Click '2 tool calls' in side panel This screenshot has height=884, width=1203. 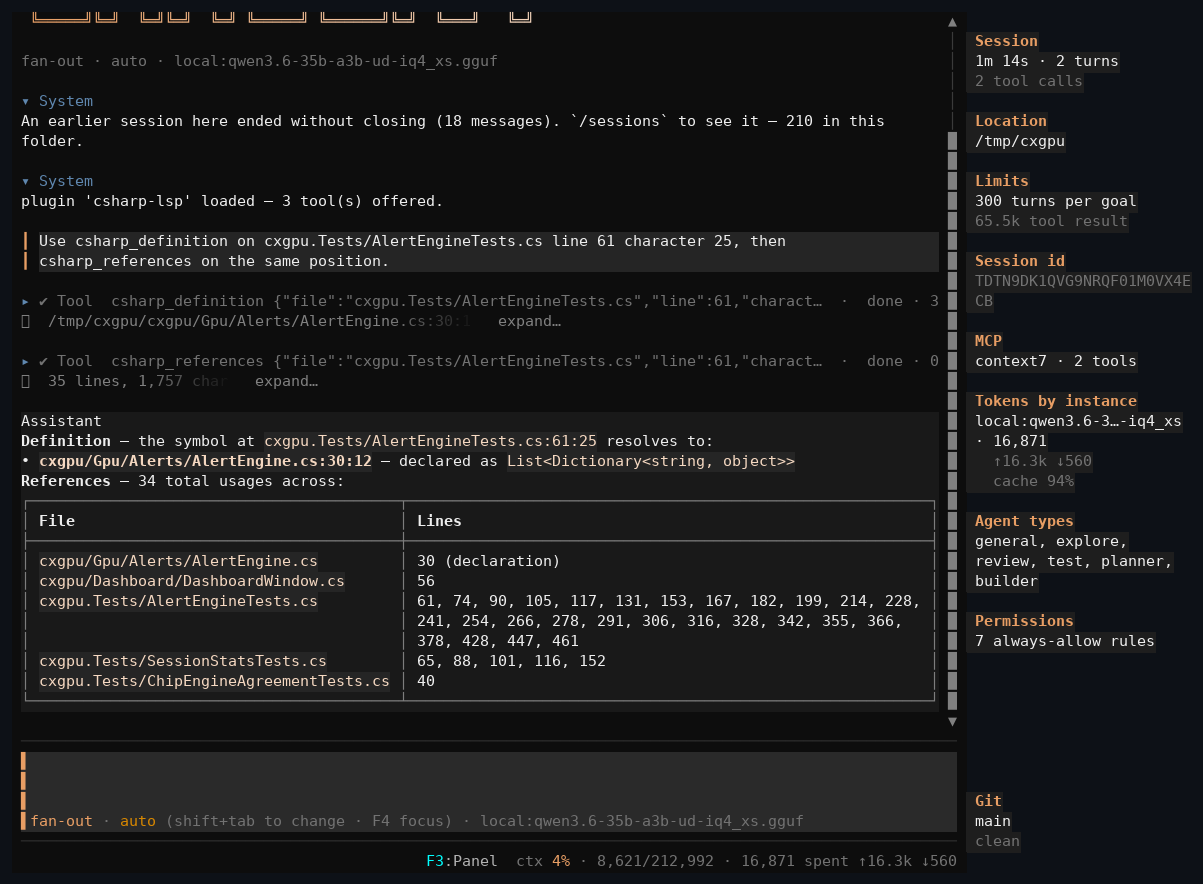coord(1029,81)
